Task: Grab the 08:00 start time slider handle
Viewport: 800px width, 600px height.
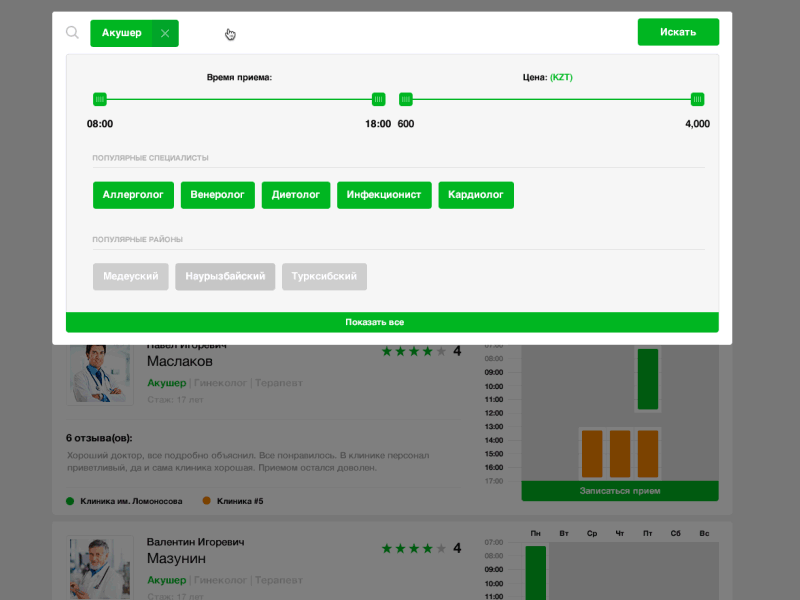Action: 100,99
